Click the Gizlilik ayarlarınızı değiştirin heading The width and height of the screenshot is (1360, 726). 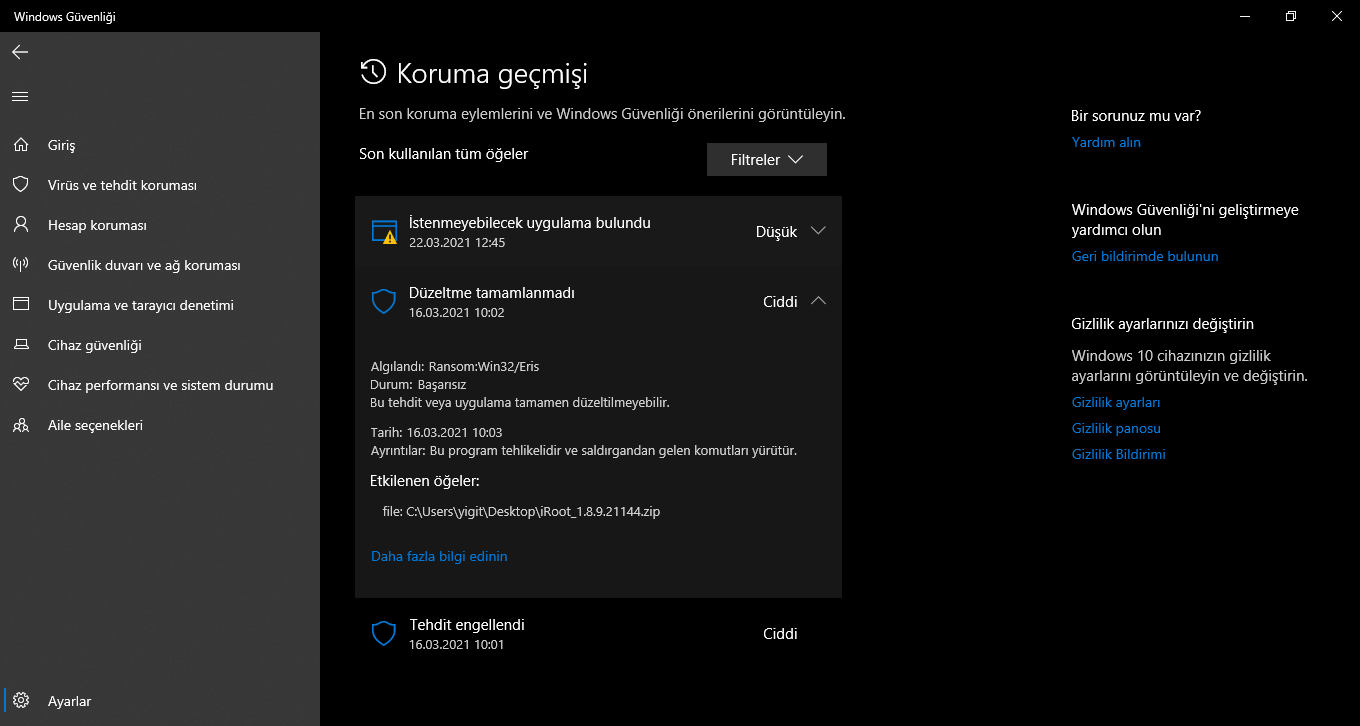(x=1163, y=324)
